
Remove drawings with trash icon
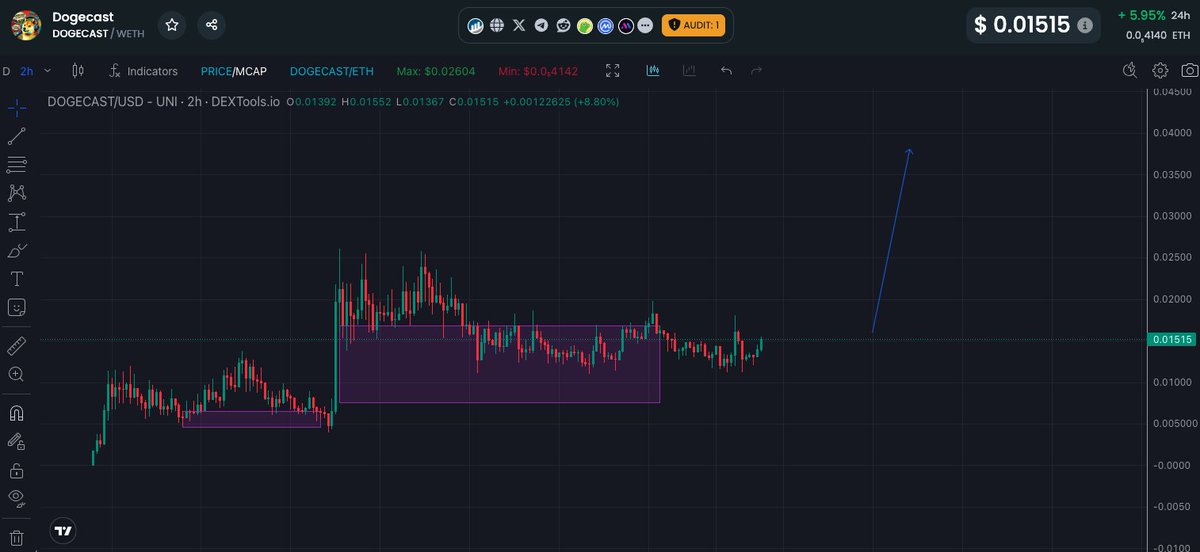coord(16,538)
